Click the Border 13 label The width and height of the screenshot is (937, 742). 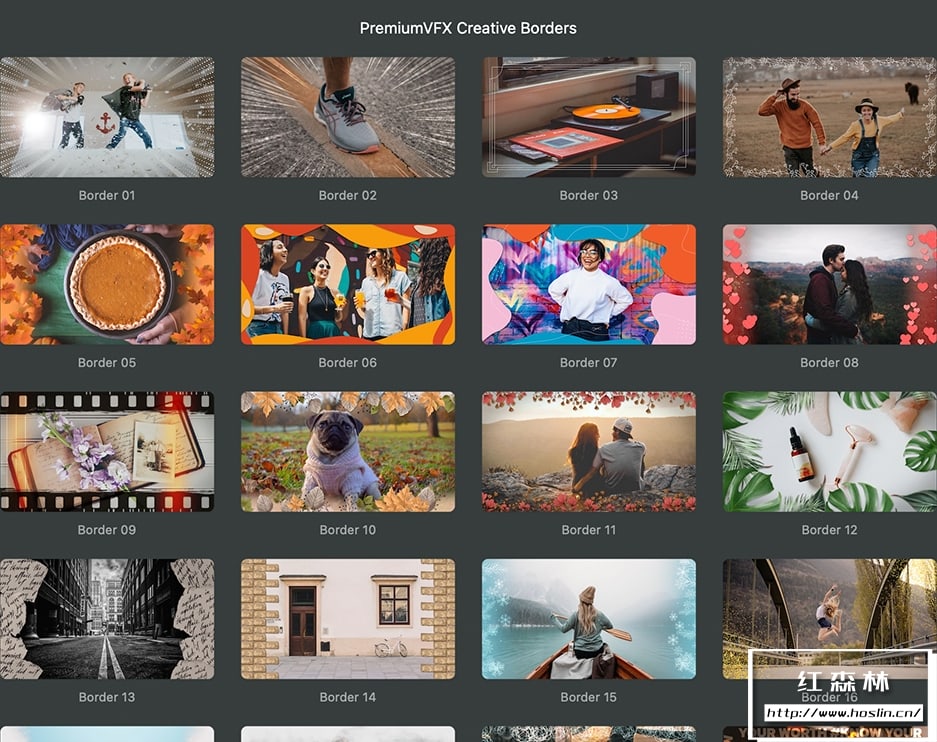click(107, 697)
